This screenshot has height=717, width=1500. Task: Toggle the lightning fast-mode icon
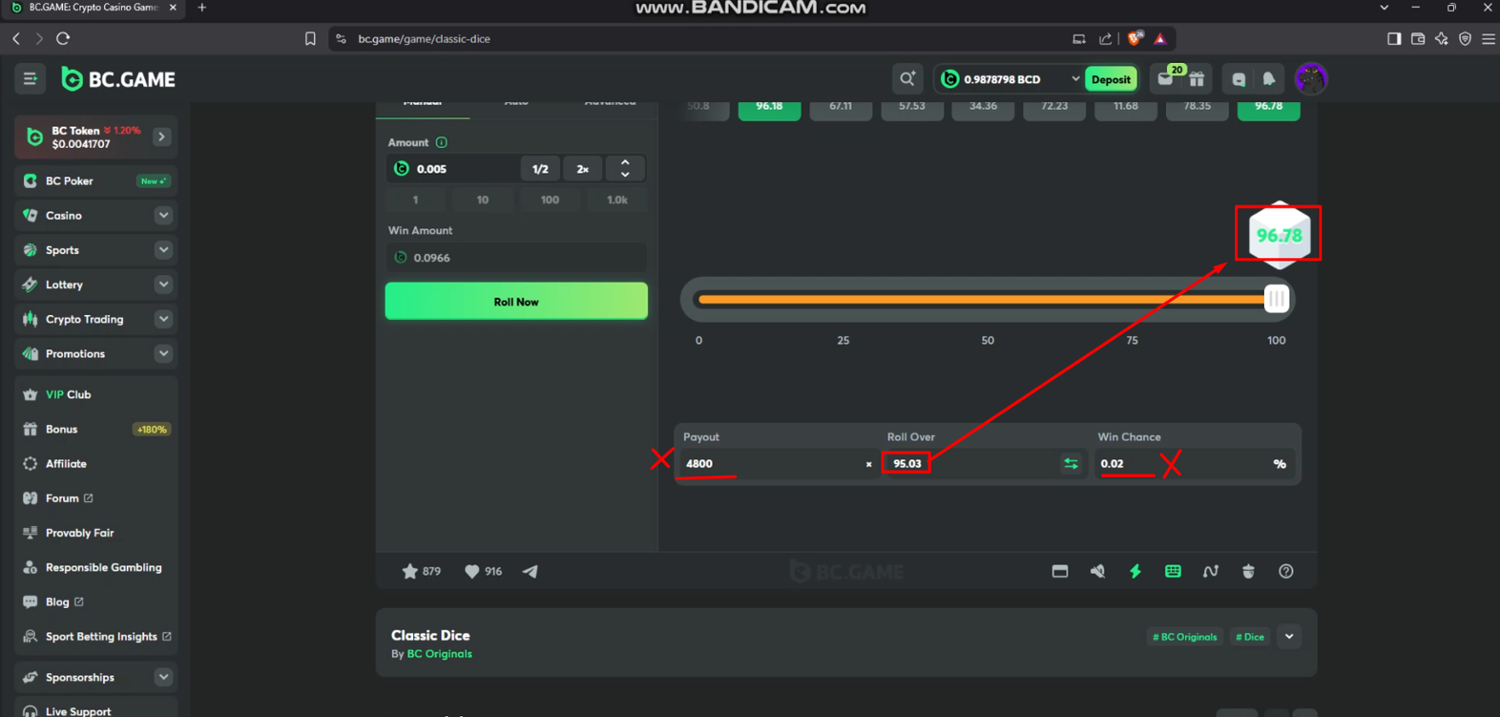point(1135,571)
